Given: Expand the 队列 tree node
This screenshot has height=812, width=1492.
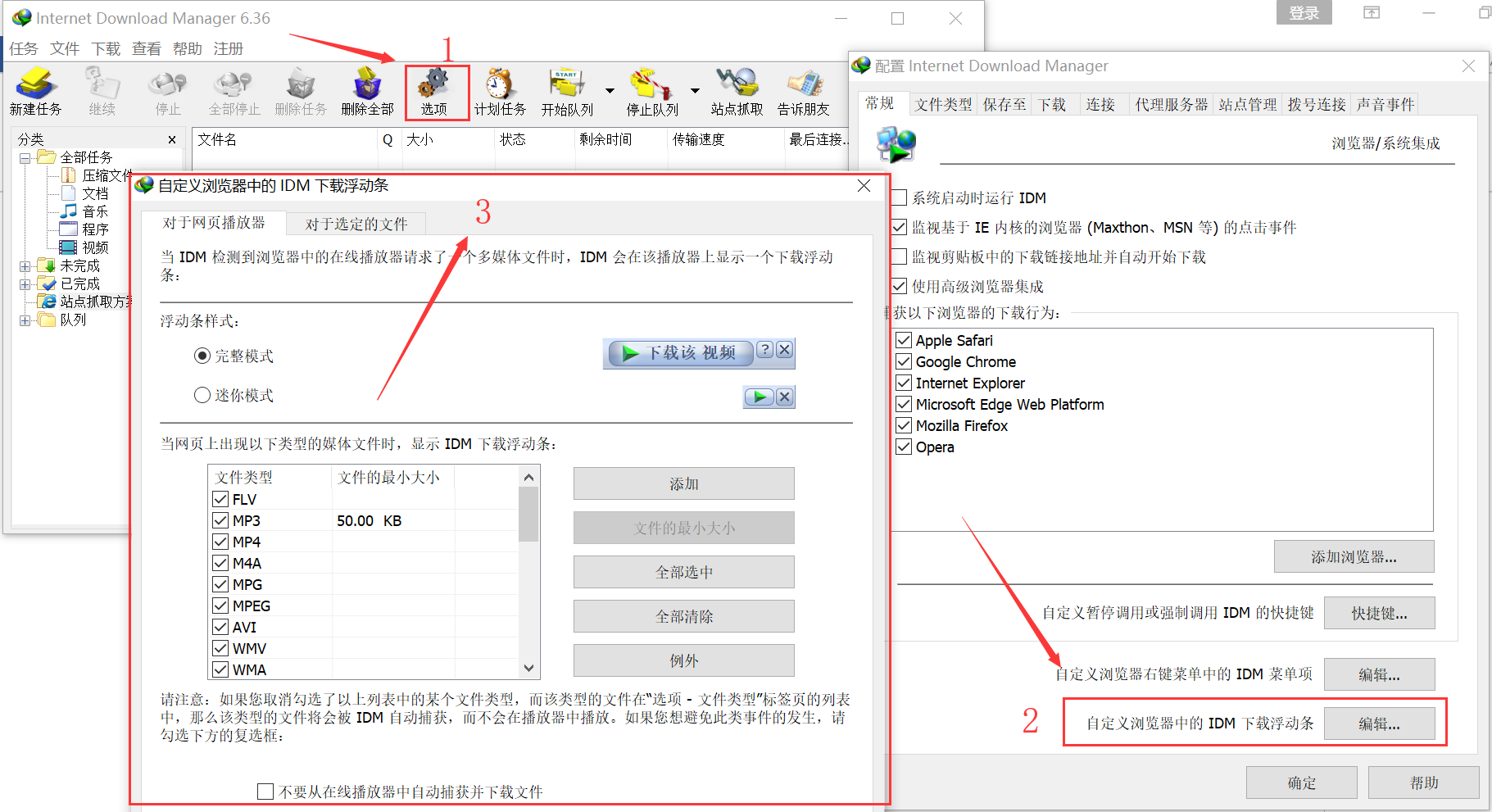Looking at the screenshot, I should (x=25, y=320).
